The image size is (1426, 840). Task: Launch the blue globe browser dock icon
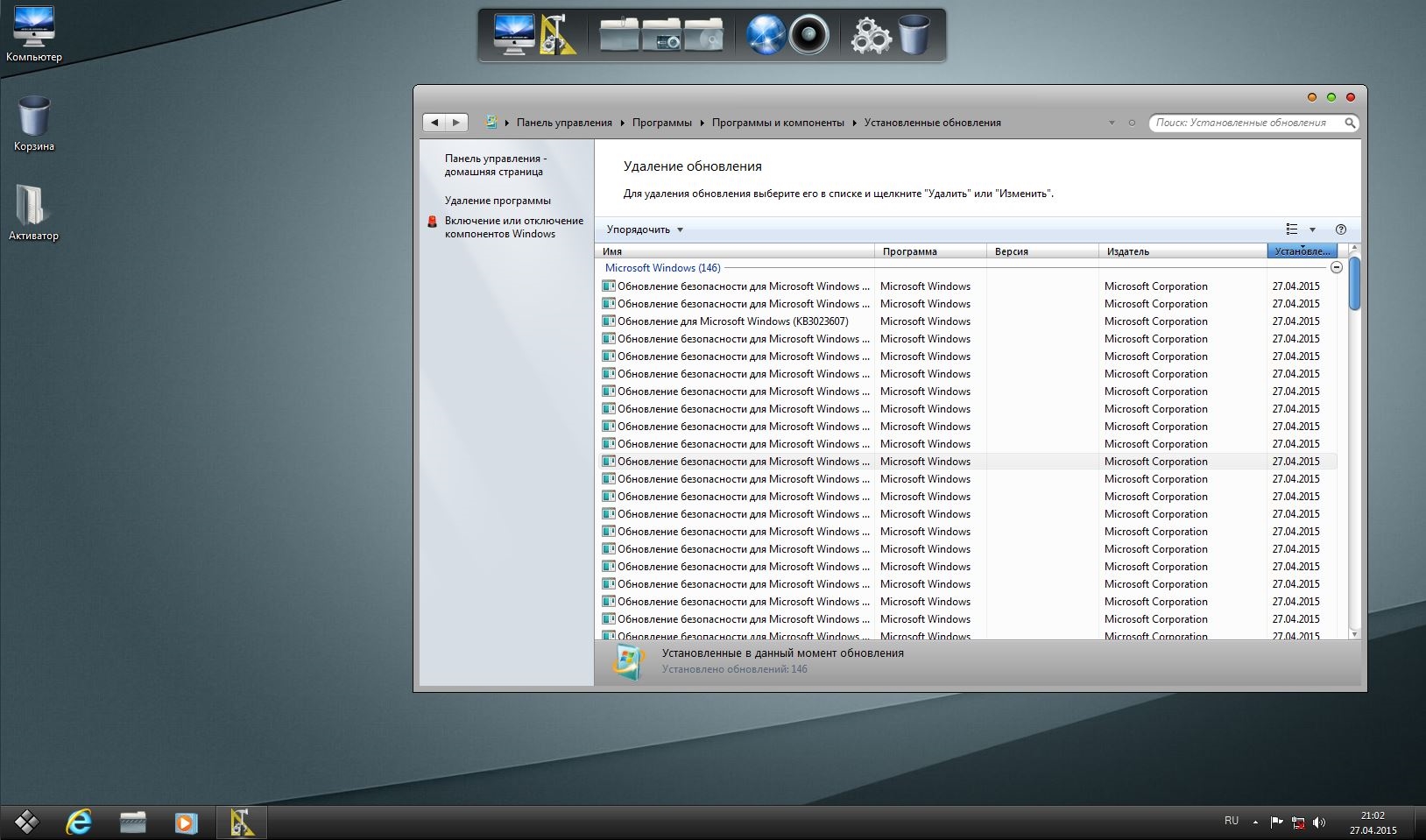coord(766,36)
